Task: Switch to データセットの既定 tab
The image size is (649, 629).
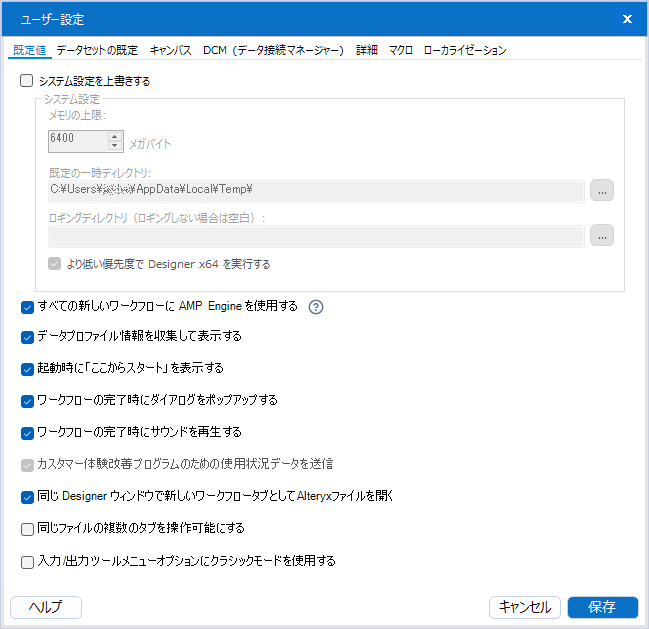Action: (97, 50)
